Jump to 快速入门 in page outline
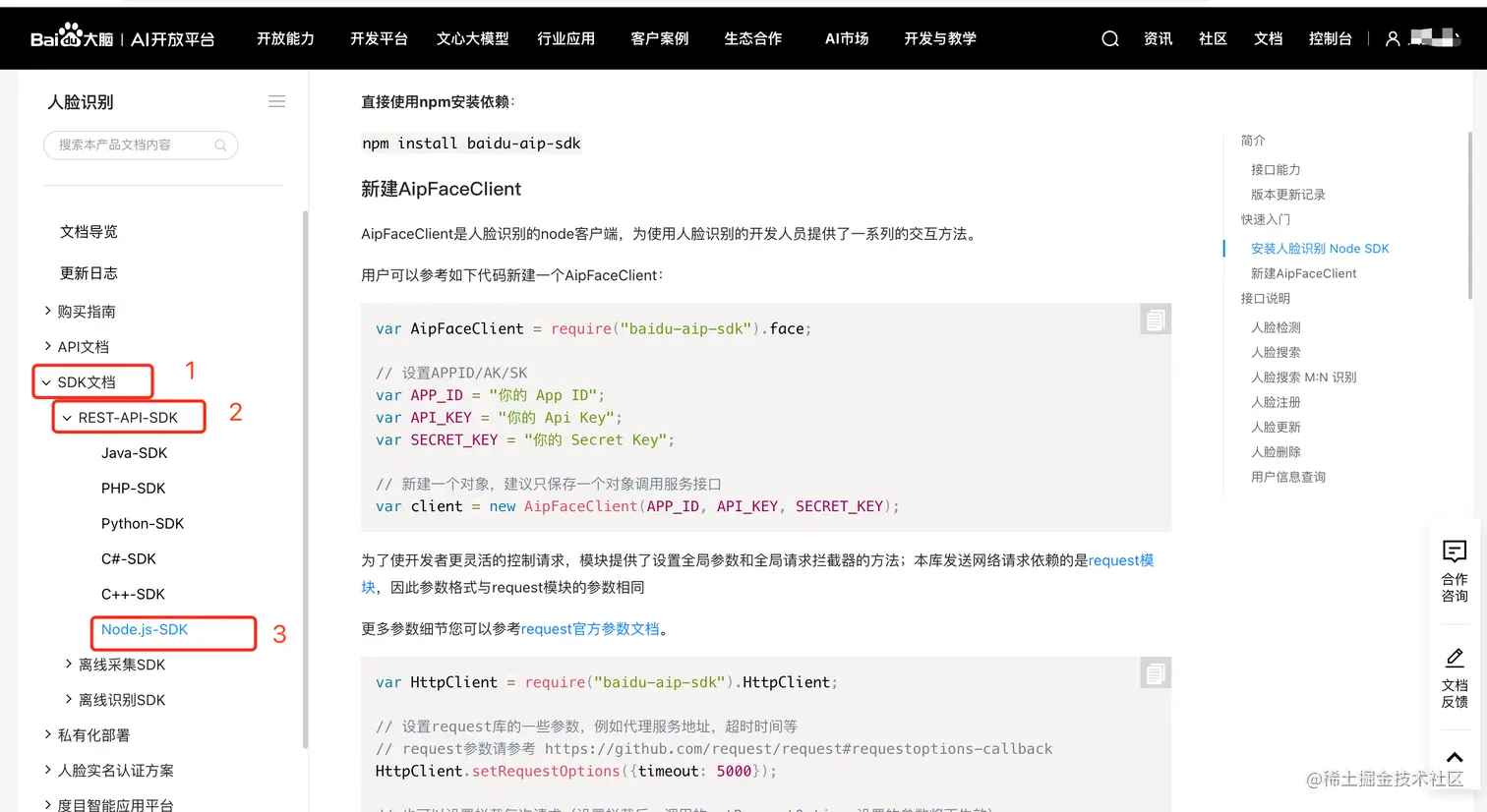The width and height of the screenshot is (1487, 812). (1266, 219)
